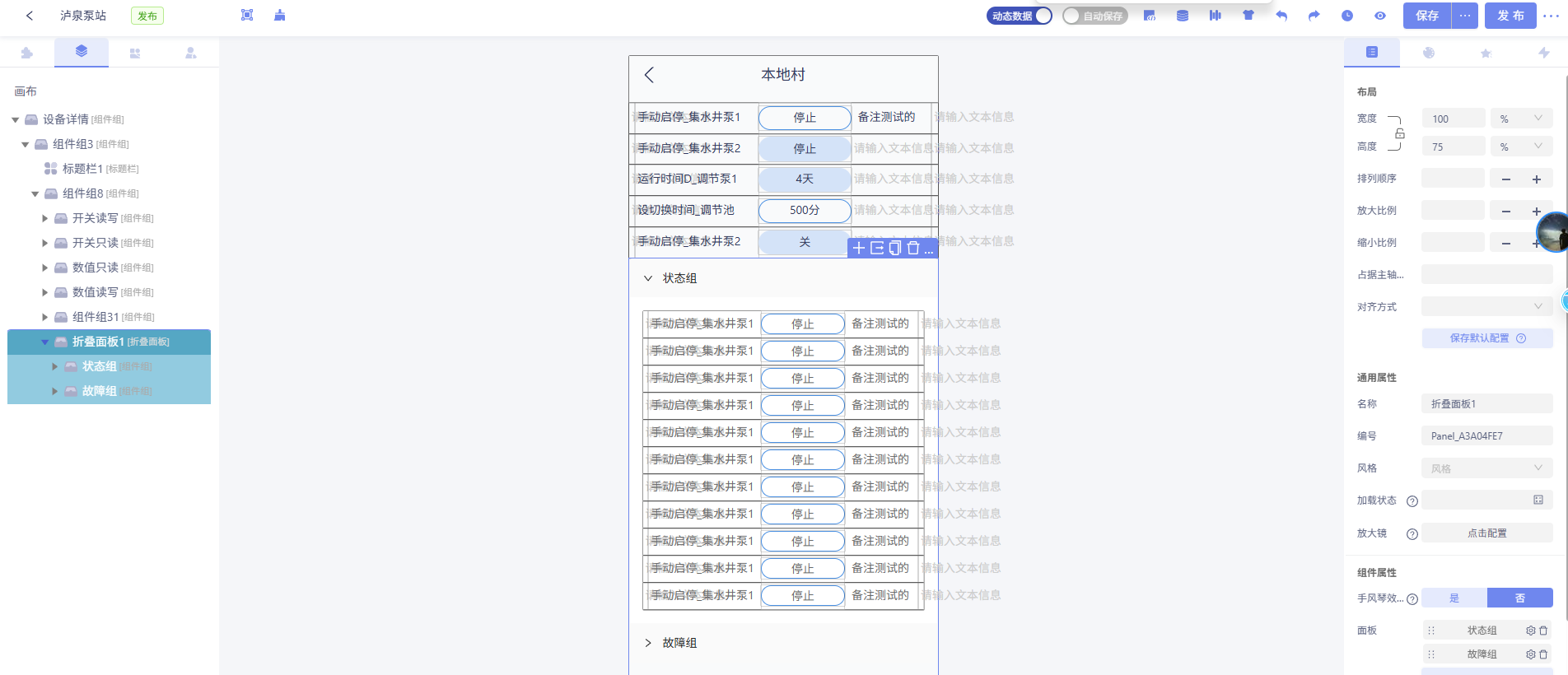Redo the last action
The image size is (1568, 675).
click(1314, 16)
